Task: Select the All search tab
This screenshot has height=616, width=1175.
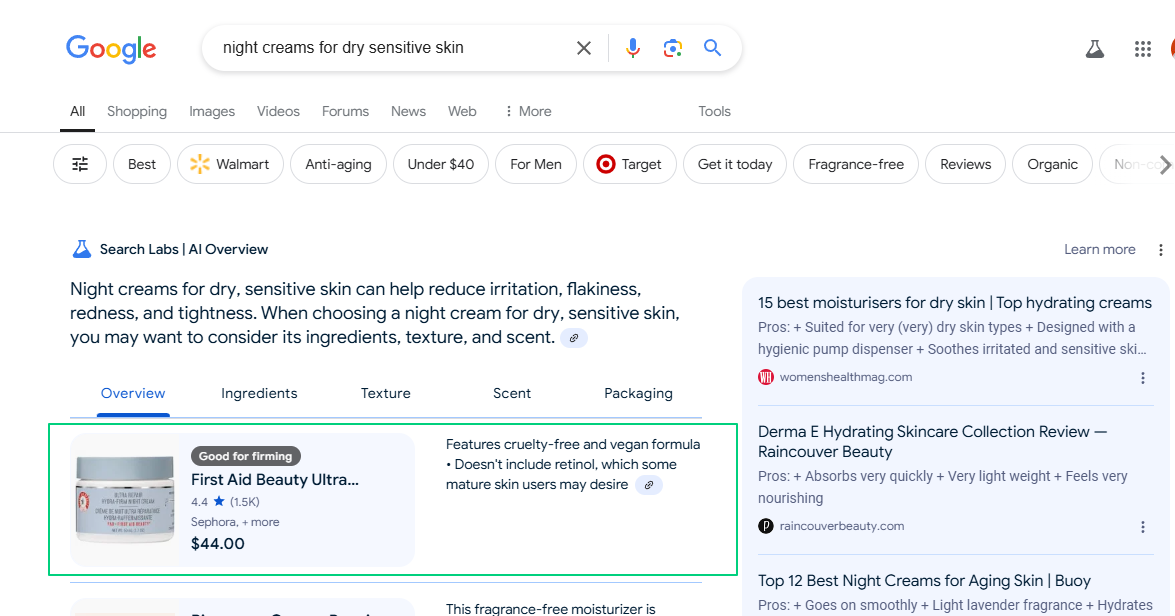Action: pyautogui.click(x=77, y=112)
